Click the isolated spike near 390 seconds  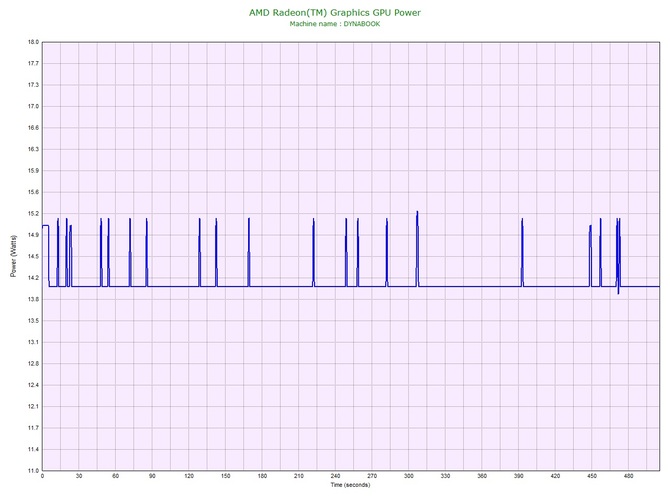coord(521,222)
